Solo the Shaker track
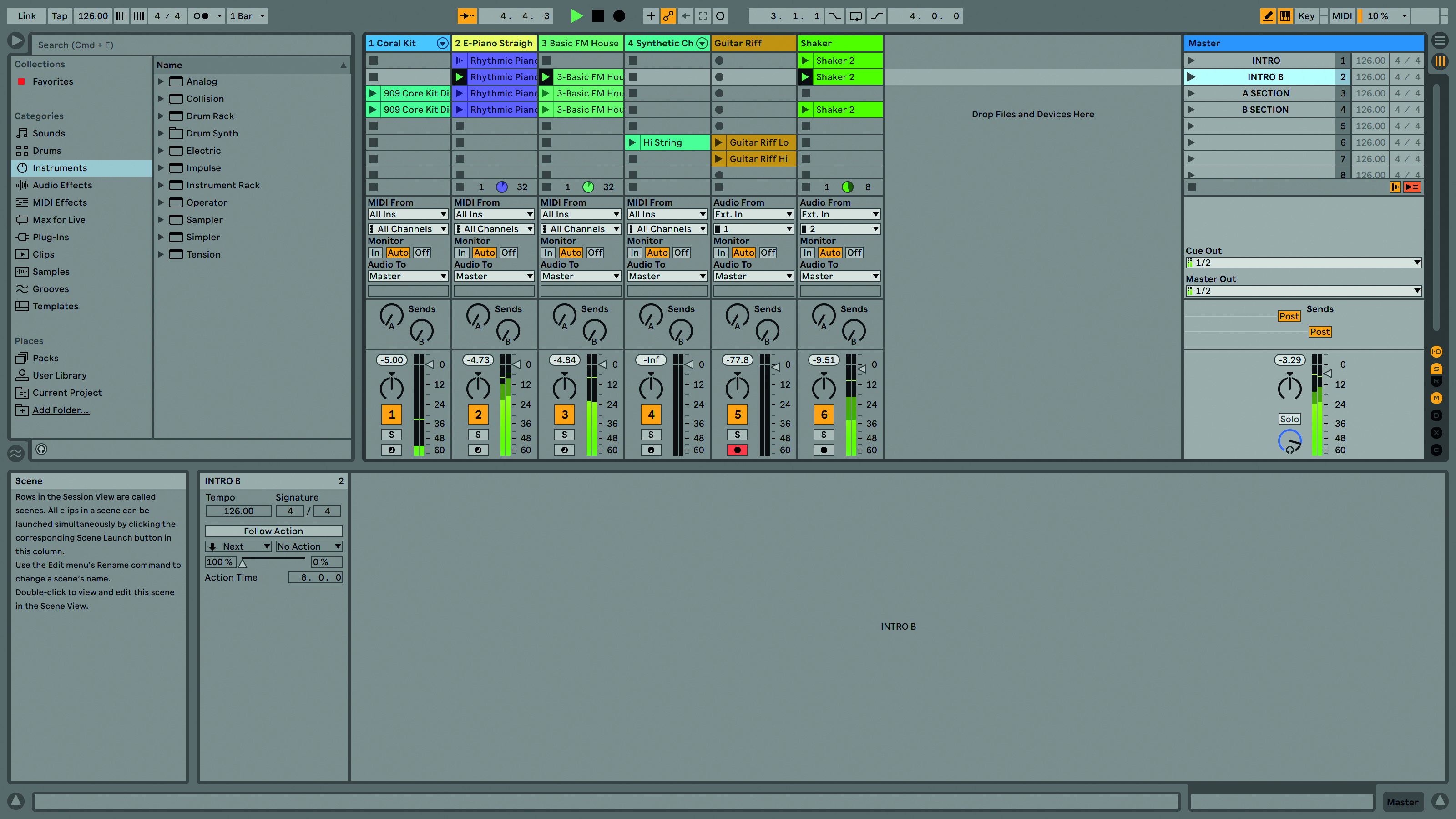Image resolution: width=1456 pixels, height=819 pixels. tap(824, 434)
